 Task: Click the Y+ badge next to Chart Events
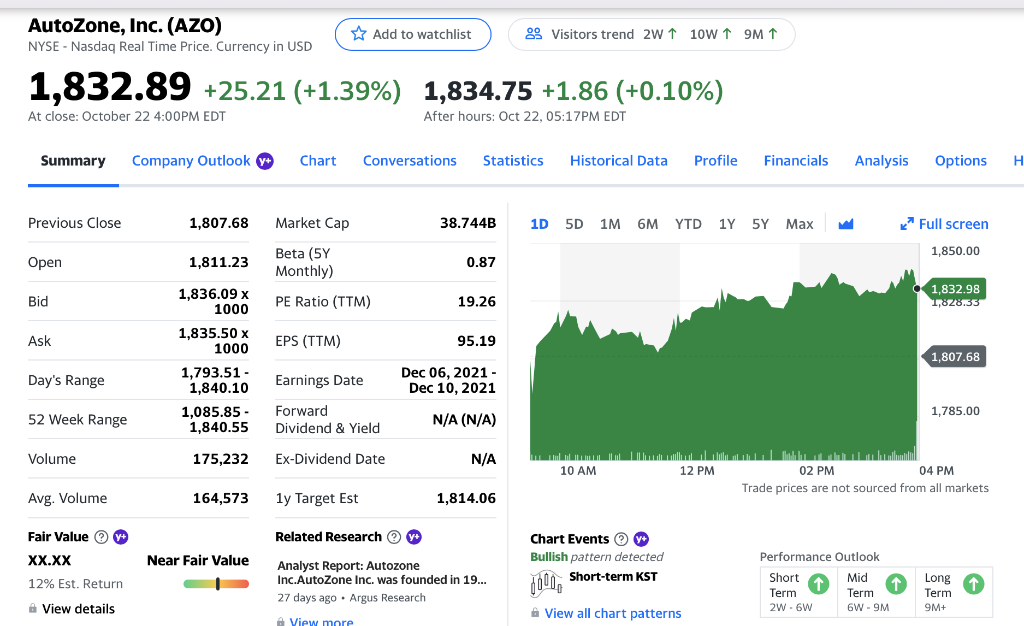(640, 538)
